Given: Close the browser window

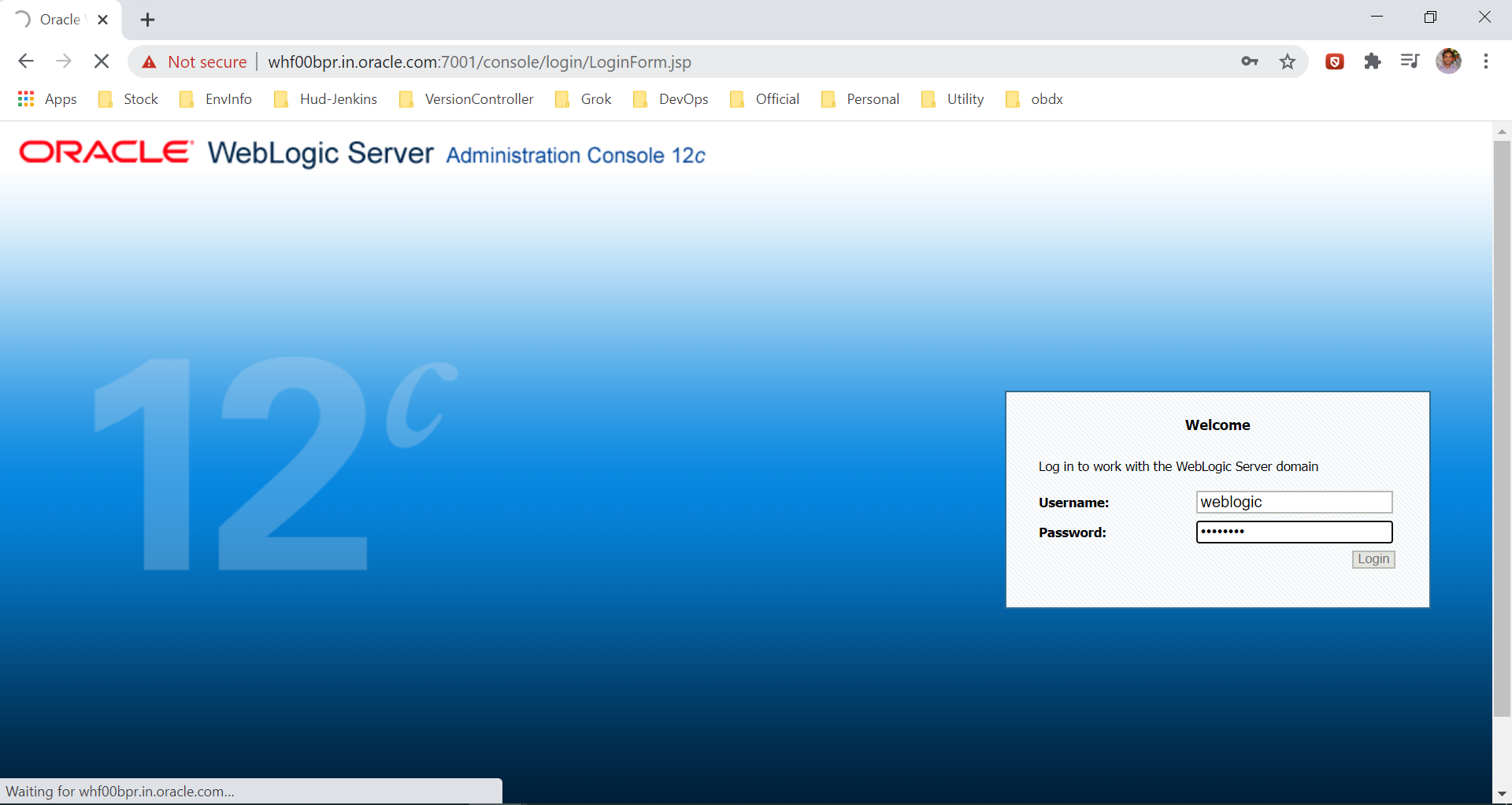Looking at the screenshot, I should (x=1484, y=17).
